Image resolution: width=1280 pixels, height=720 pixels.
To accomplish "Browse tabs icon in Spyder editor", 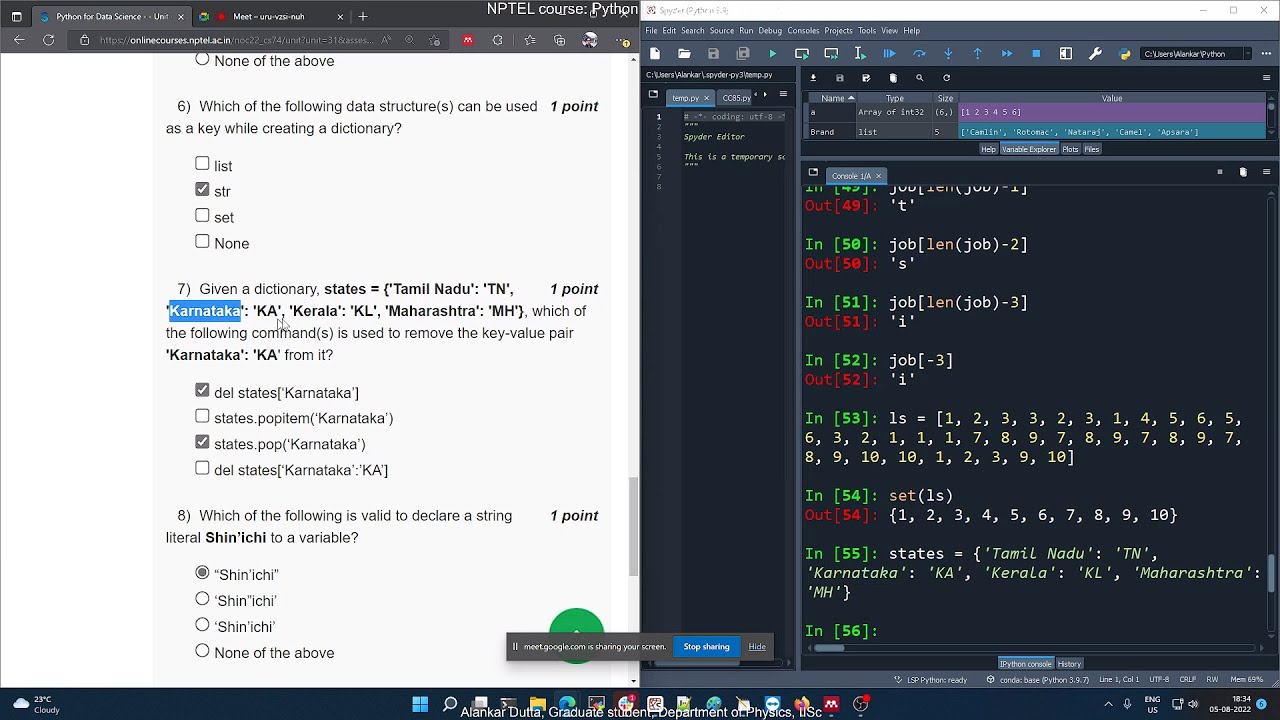I will [x=653, y=95].
